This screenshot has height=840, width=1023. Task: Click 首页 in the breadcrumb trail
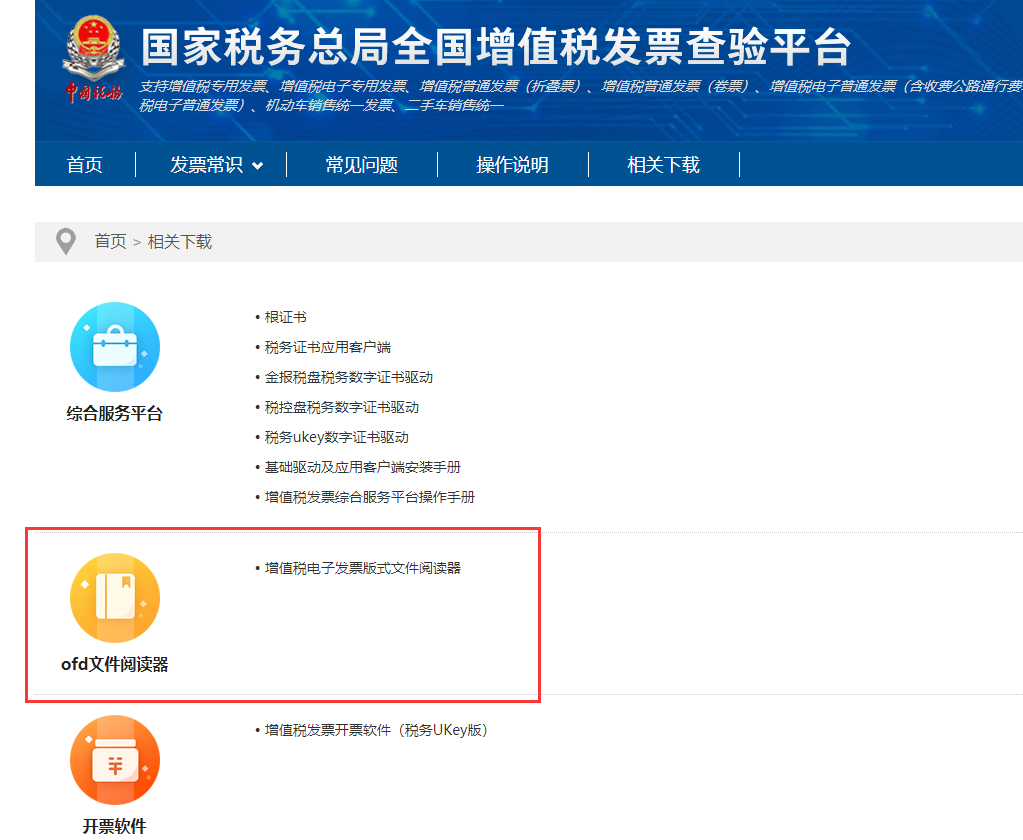coord(109,241)
